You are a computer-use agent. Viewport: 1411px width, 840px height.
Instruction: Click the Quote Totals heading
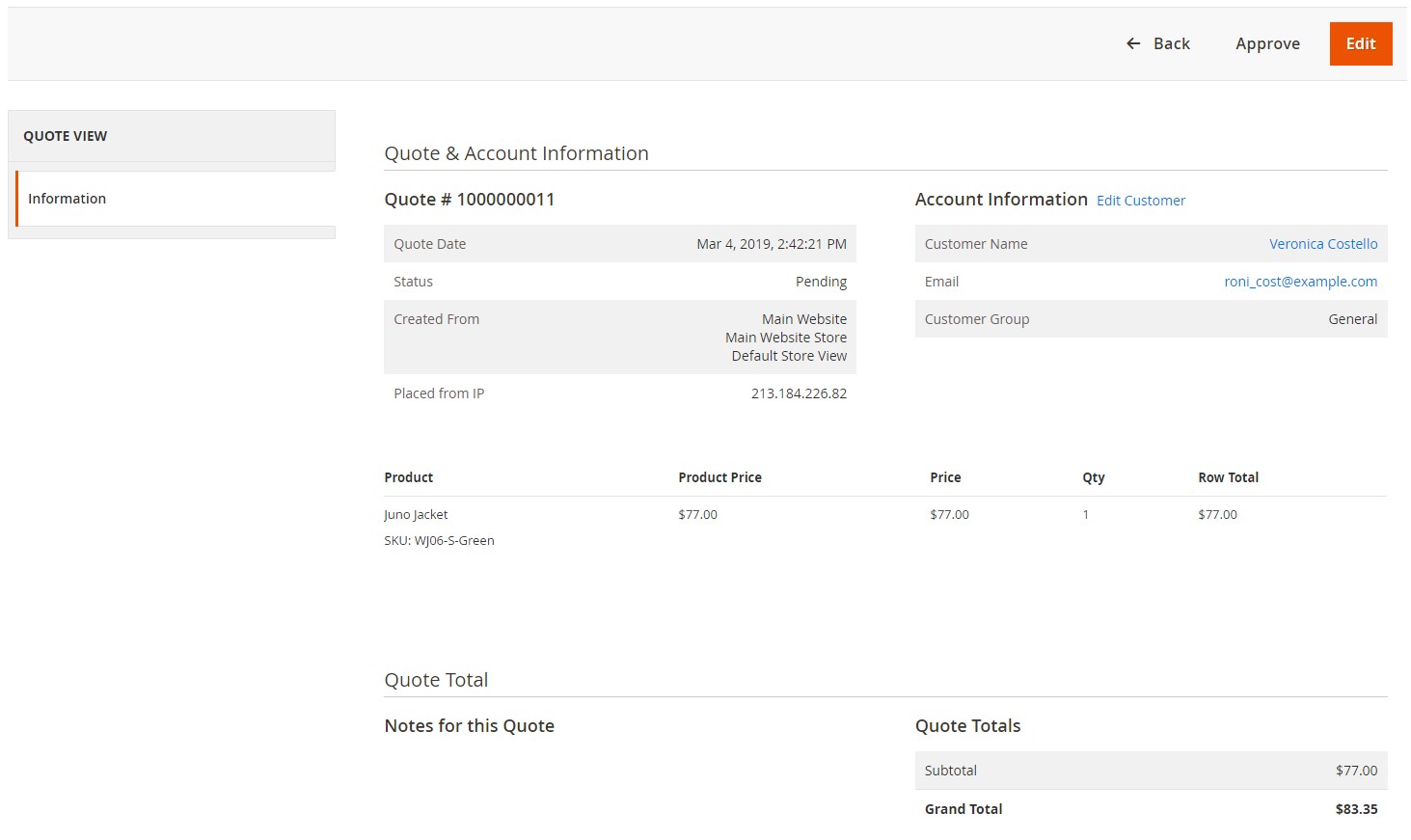pos(967,726)
